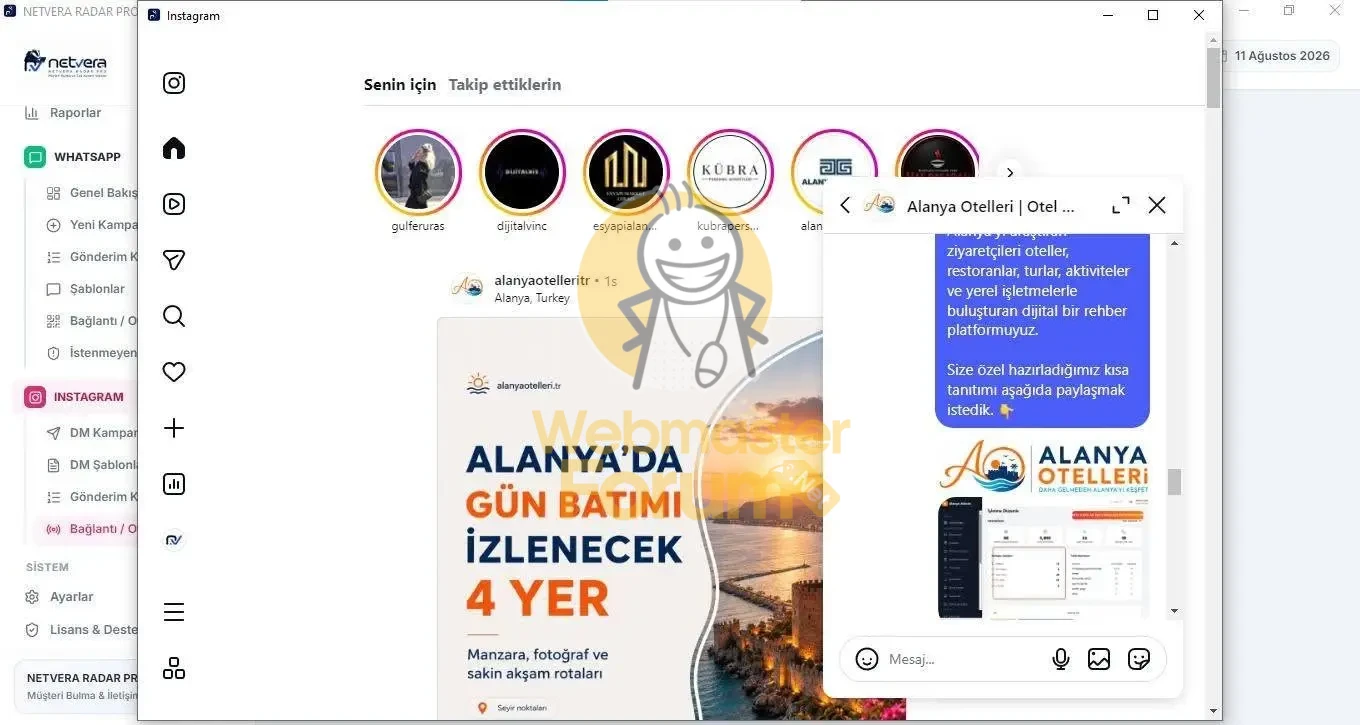This screenshot has height=725, width=1360.
Task: Click the chat scrollbar up arrow
Action: [x=1174, y=243]
